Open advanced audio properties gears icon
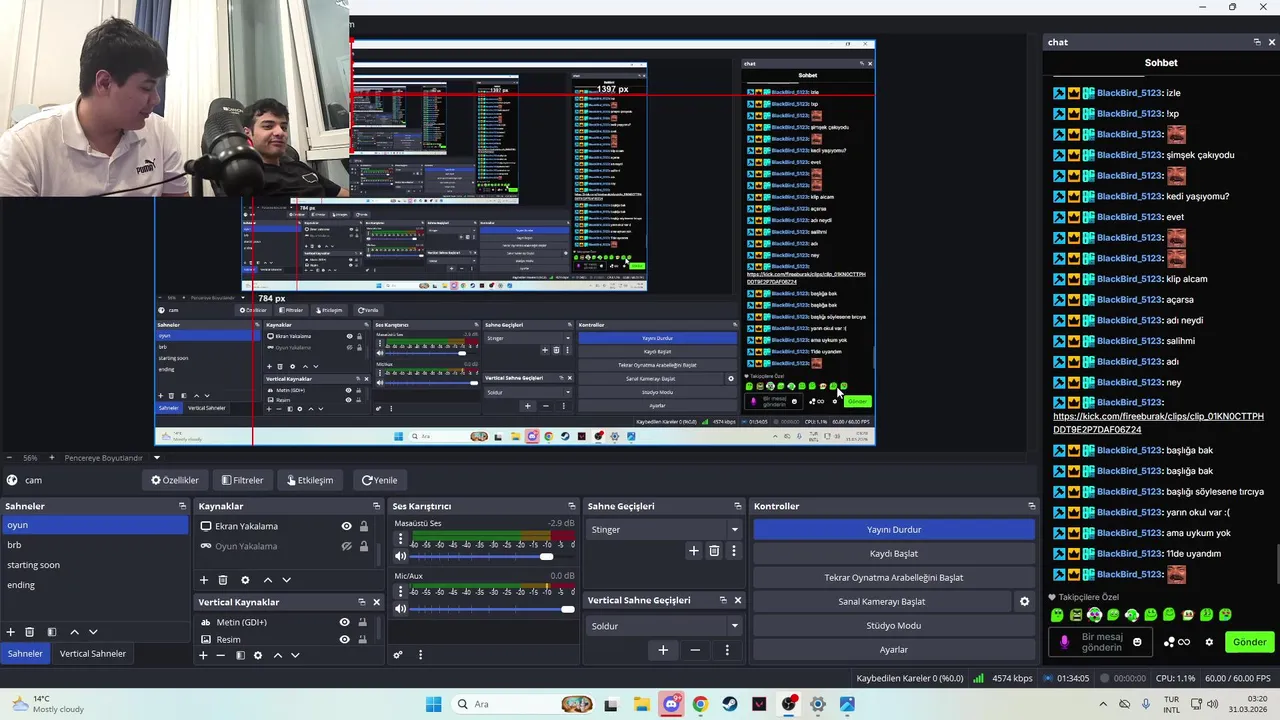This screenshot has width=1280, height=720. pos(398,655)
